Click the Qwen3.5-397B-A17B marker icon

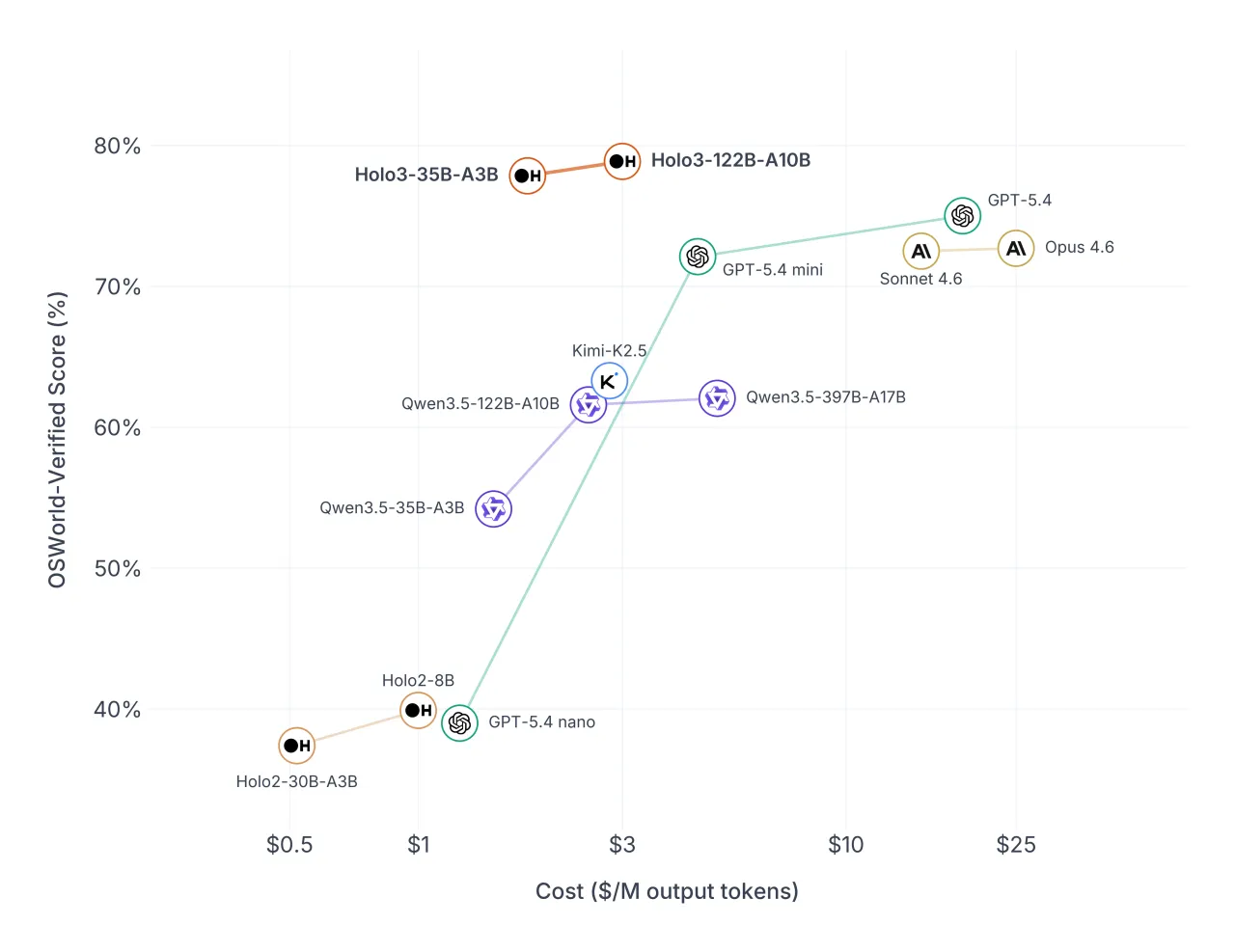(717, 397)
